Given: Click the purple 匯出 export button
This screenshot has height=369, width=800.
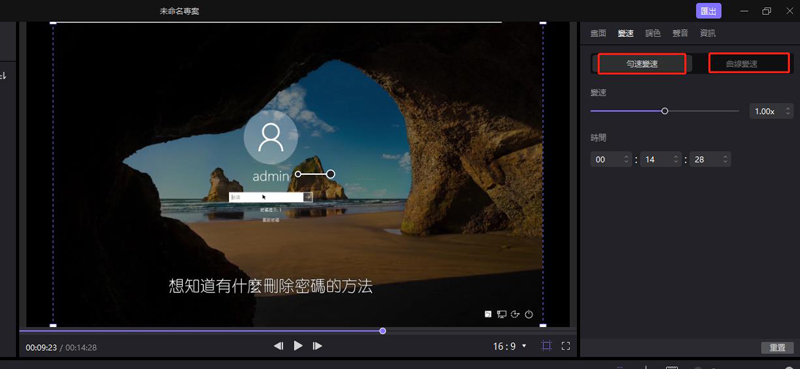Looking at the screenshot, I should (708, 11).
